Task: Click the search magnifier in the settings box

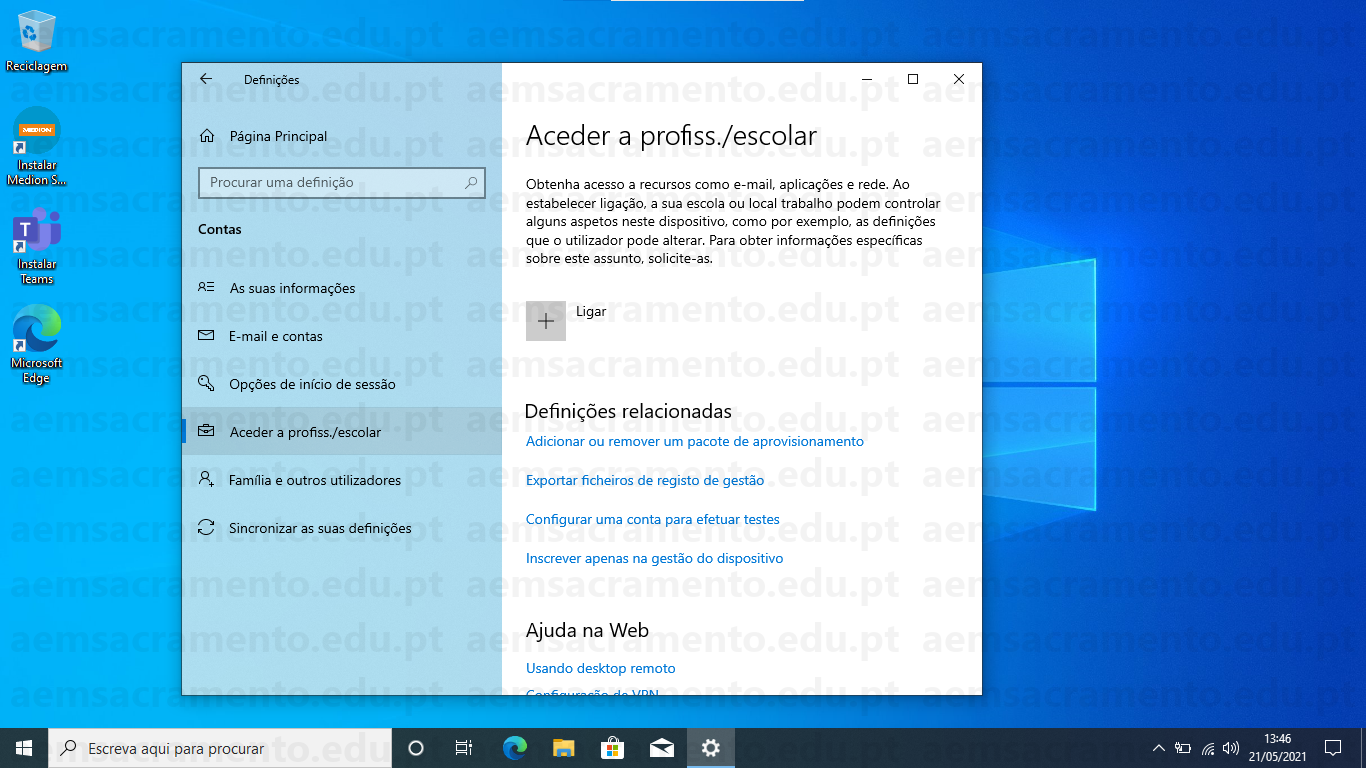Action: click(x=471, y=183)
